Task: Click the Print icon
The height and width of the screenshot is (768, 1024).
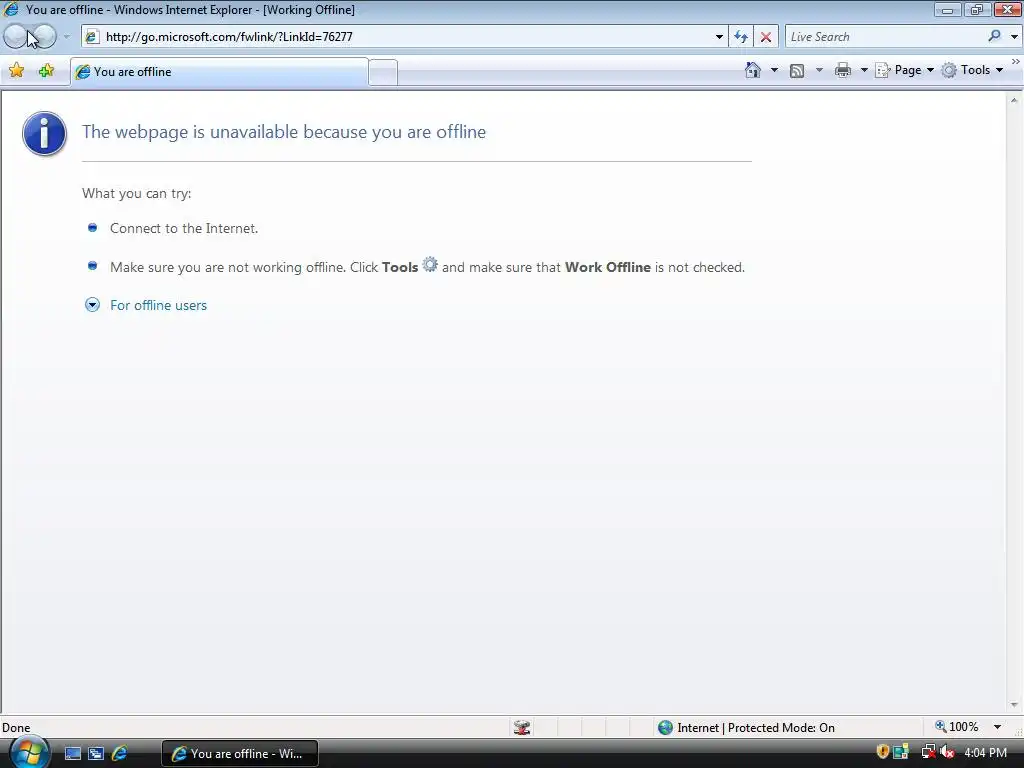Action: (843, 70)
